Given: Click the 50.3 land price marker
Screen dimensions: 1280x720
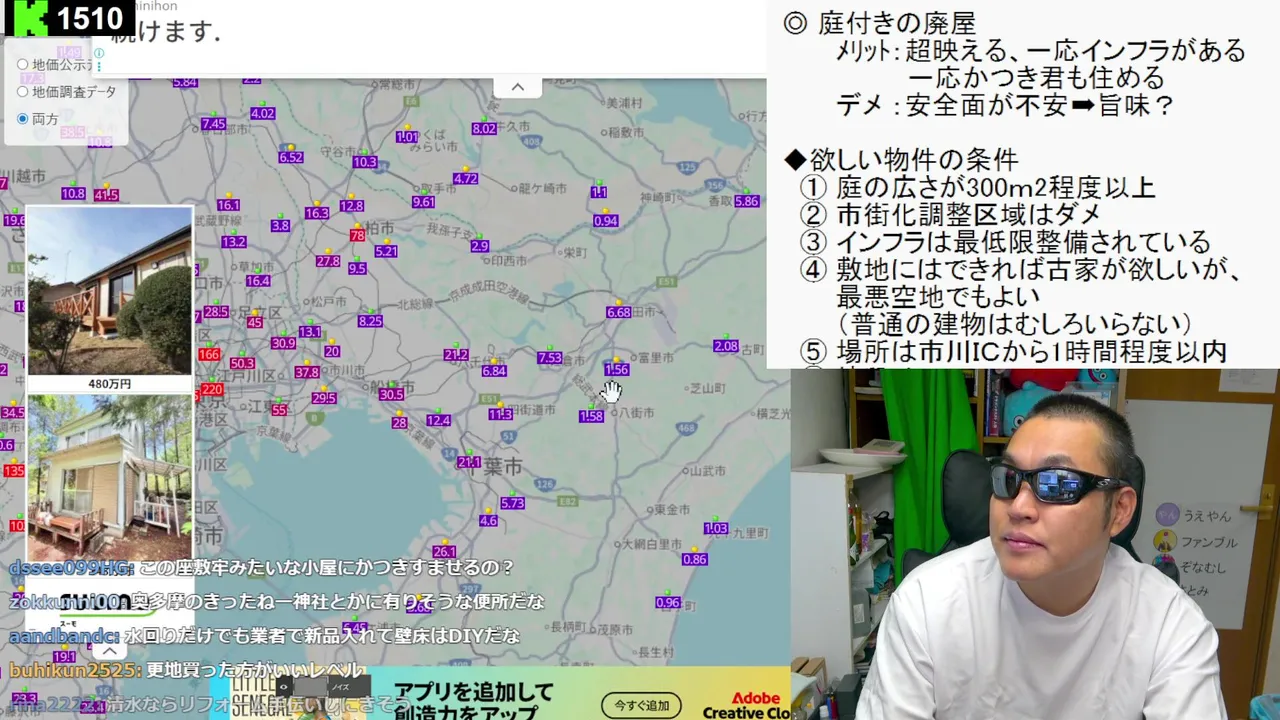Looking at the screenshot, I should [x=242, y=364].
